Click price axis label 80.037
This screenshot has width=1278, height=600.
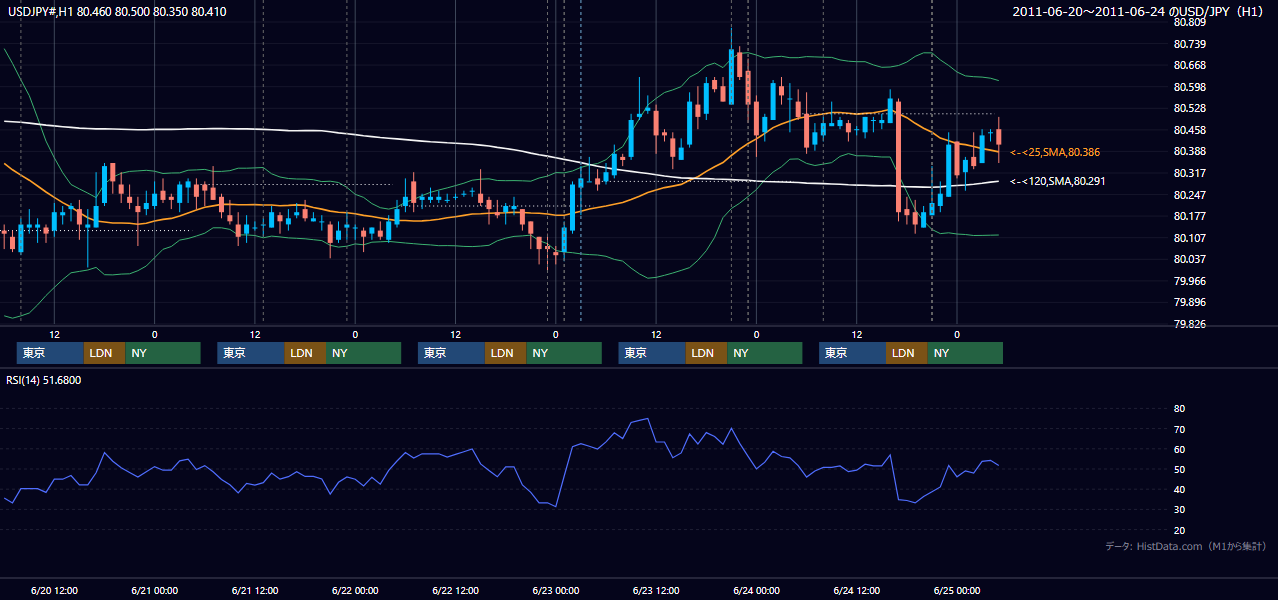[x=1189, y=259]
